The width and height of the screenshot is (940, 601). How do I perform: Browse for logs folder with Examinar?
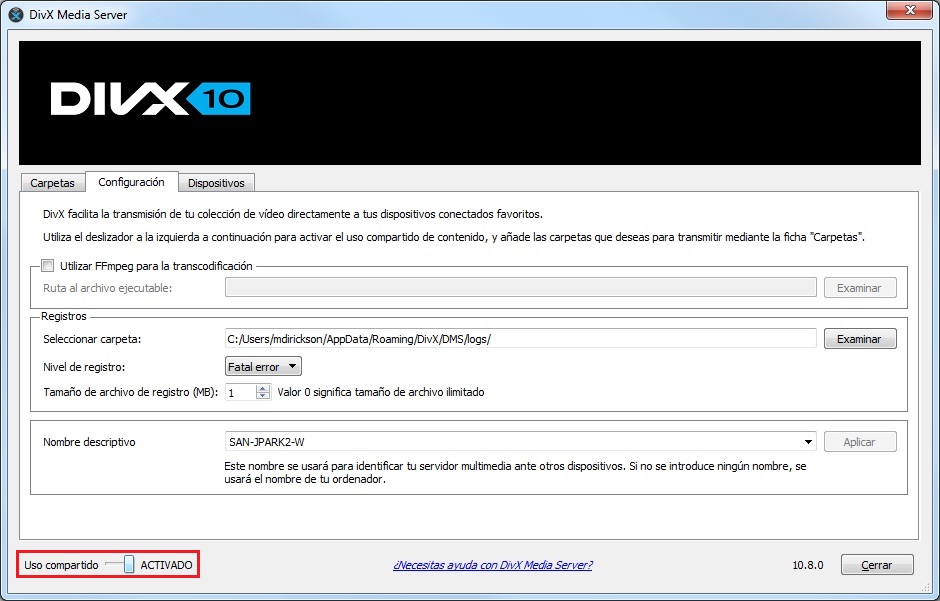(859, 339)
